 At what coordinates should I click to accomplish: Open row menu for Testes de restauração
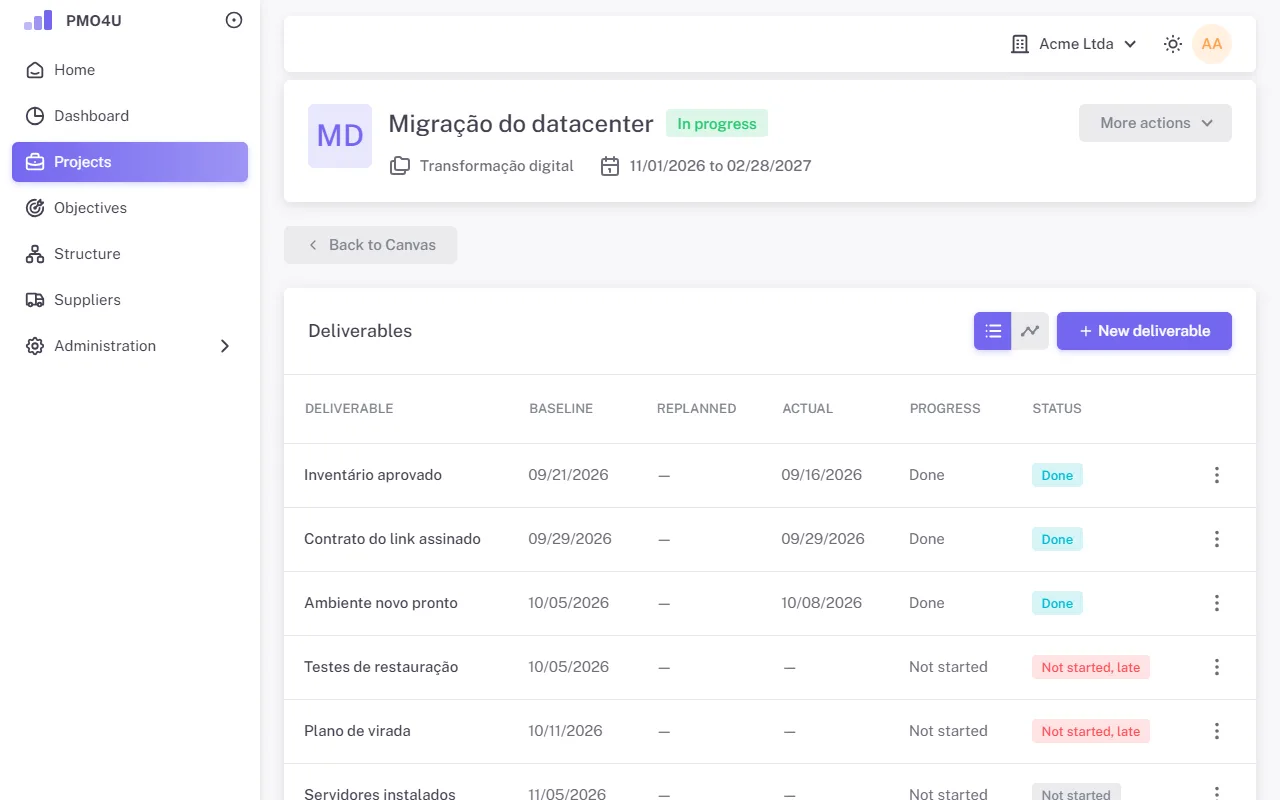click(x=1217, y=667)
